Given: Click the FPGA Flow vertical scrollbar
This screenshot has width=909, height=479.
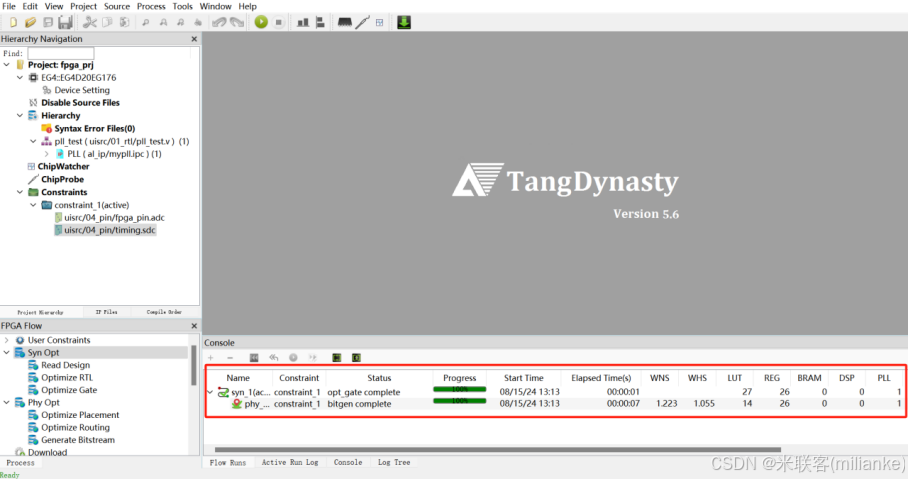Looking at the screenshot, I should 194,366.
